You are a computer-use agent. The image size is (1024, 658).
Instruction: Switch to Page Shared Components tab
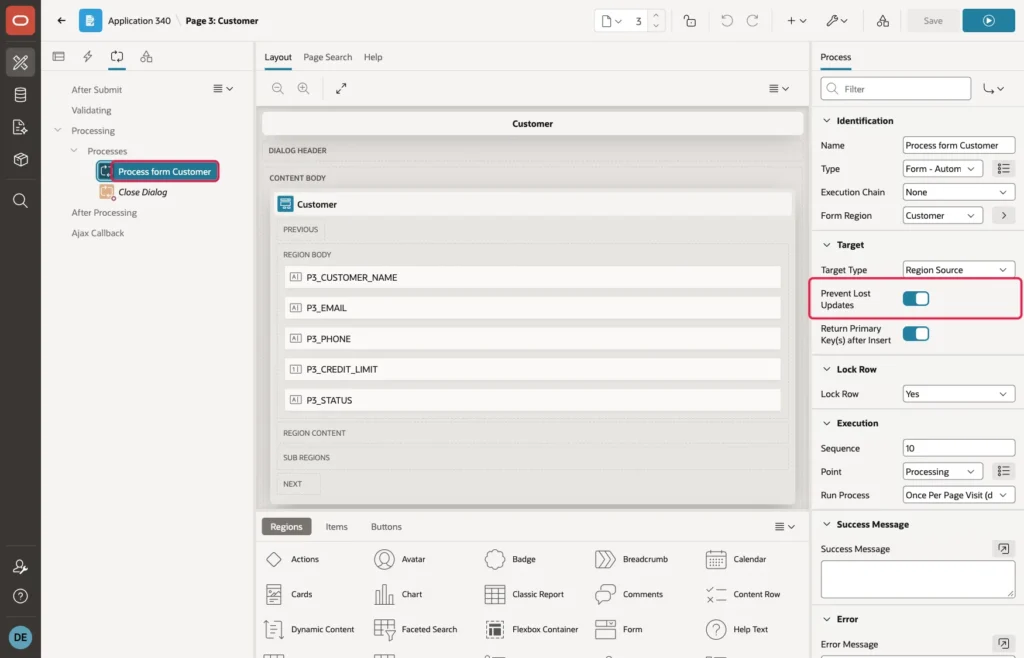point(146,57)
